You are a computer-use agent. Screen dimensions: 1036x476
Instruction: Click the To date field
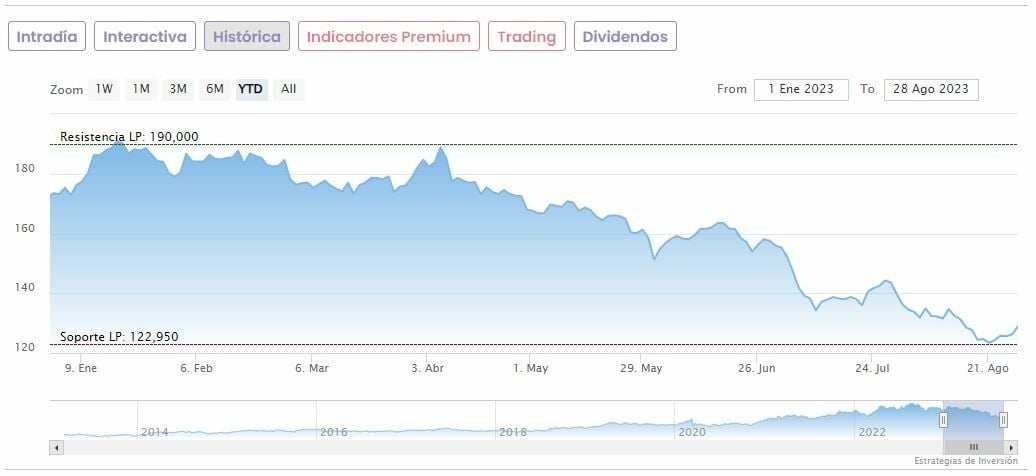pos(931,89)
